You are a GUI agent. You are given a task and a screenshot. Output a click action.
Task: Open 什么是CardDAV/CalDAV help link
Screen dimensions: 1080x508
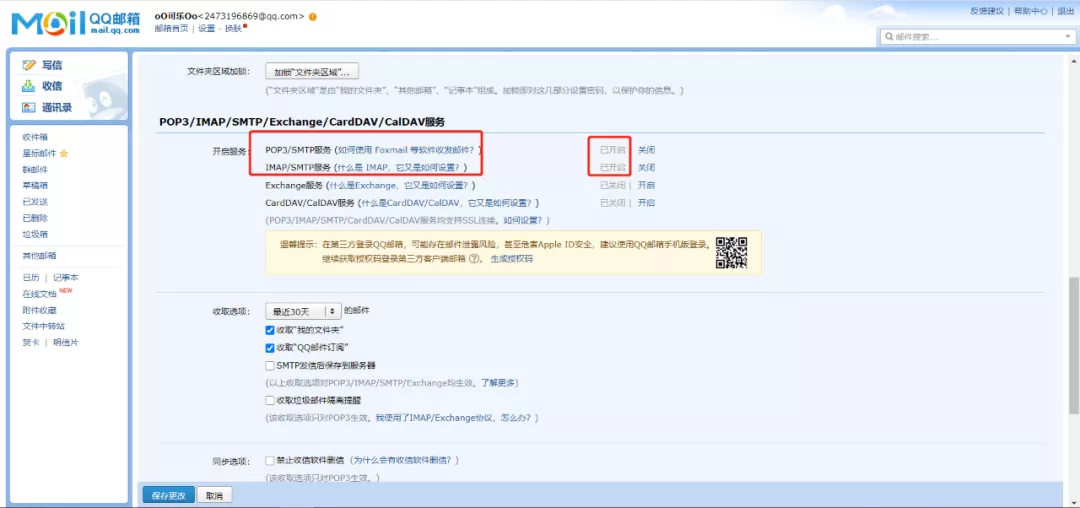[445, 202]
